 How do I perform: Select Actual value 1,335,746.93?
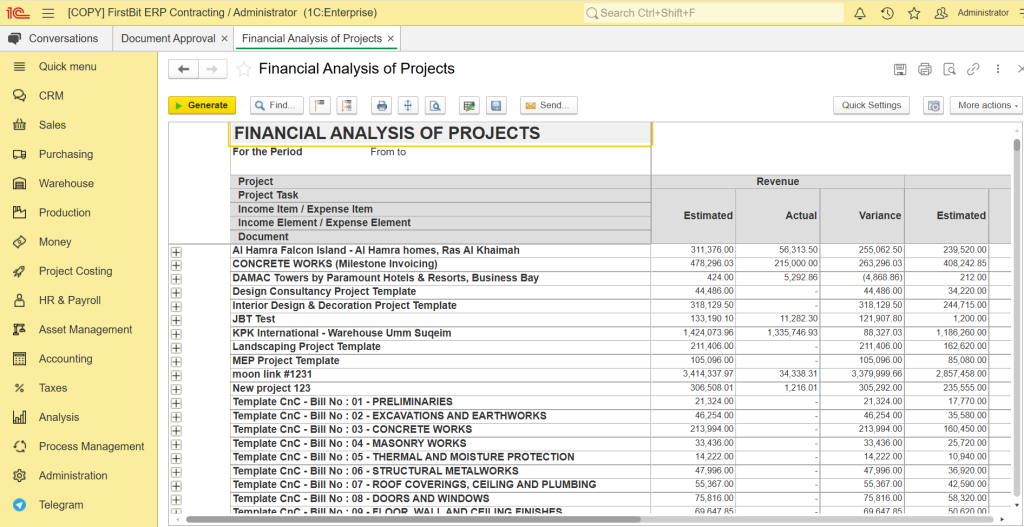[778, 333]
